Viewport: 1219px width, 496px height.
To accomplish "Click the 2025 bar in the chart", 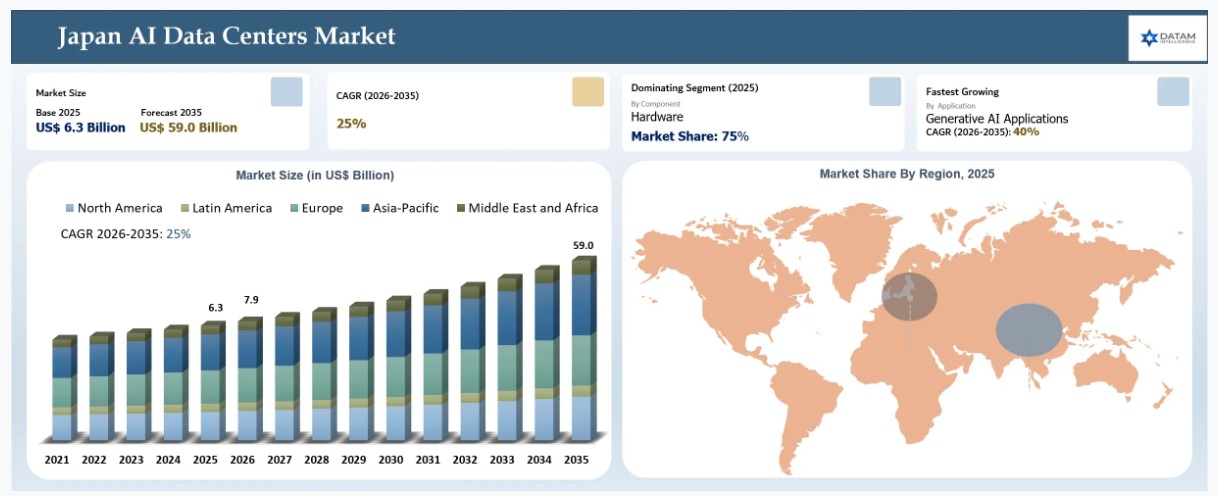I will click(213, 382).
